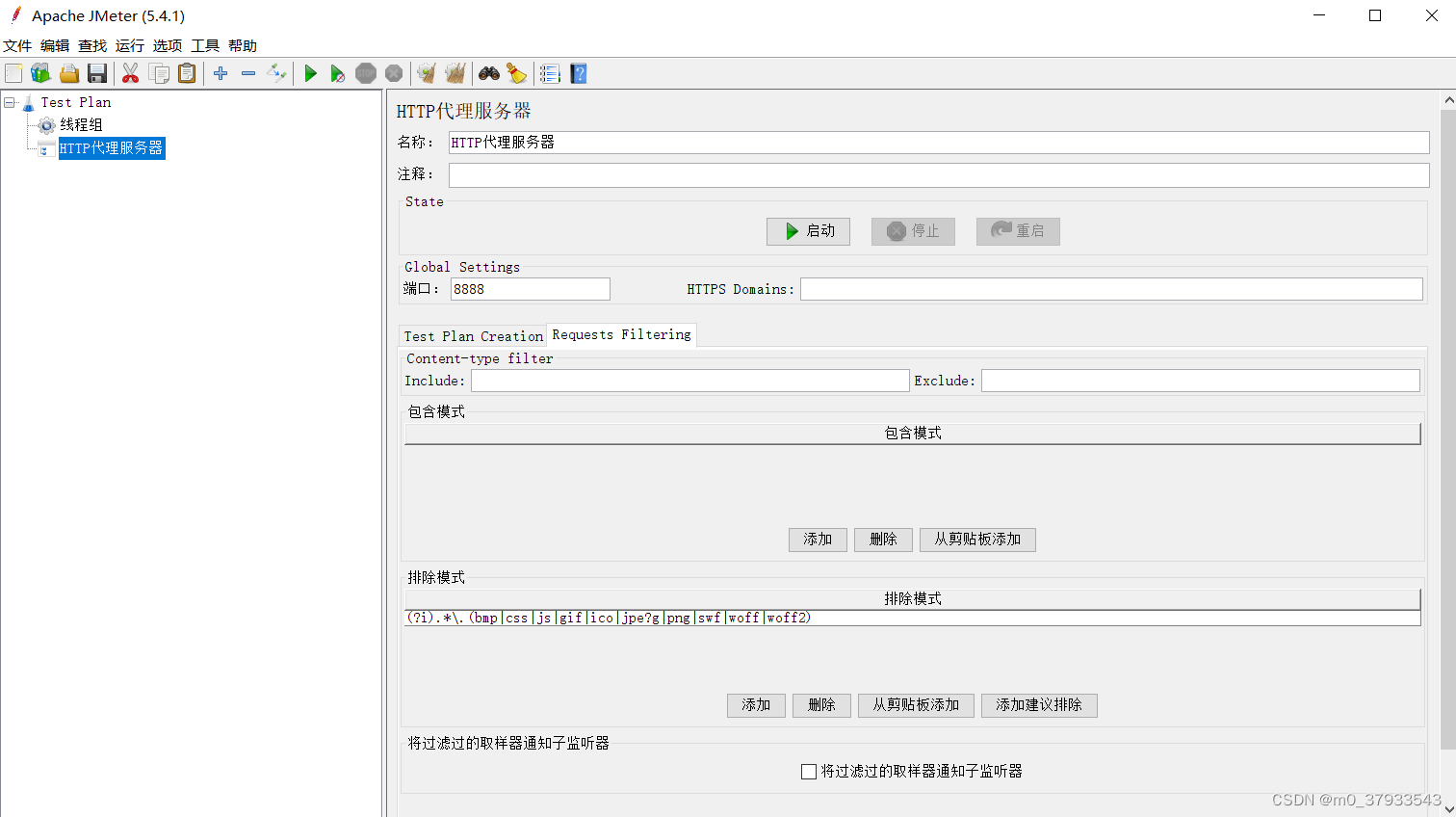
Task: Click the right panel vertical scrollbar thumb
Action: [1448, 429]
